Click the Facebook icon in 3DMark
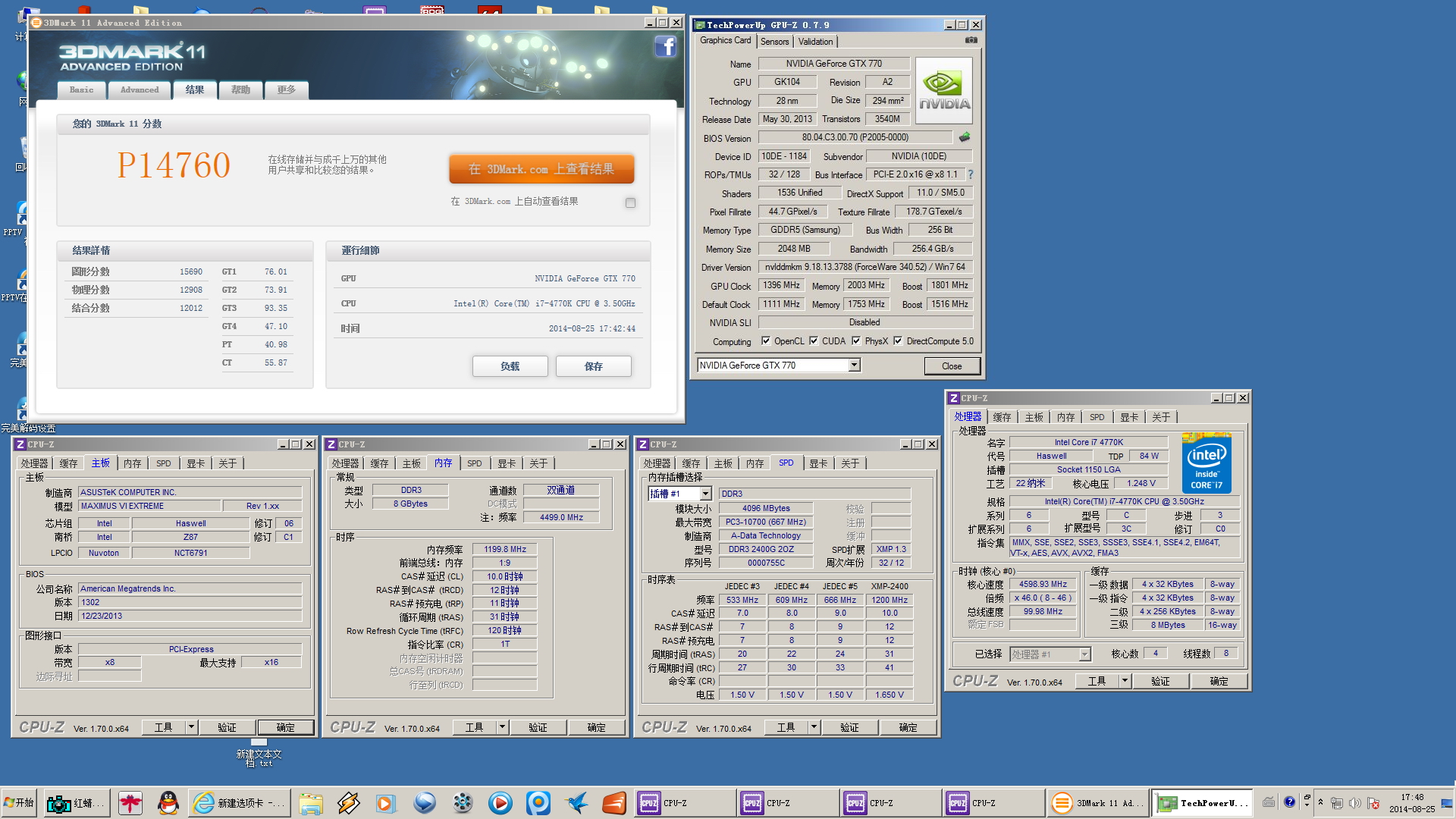The width and height of the screenshot is (1456, 819). point(665,47)
